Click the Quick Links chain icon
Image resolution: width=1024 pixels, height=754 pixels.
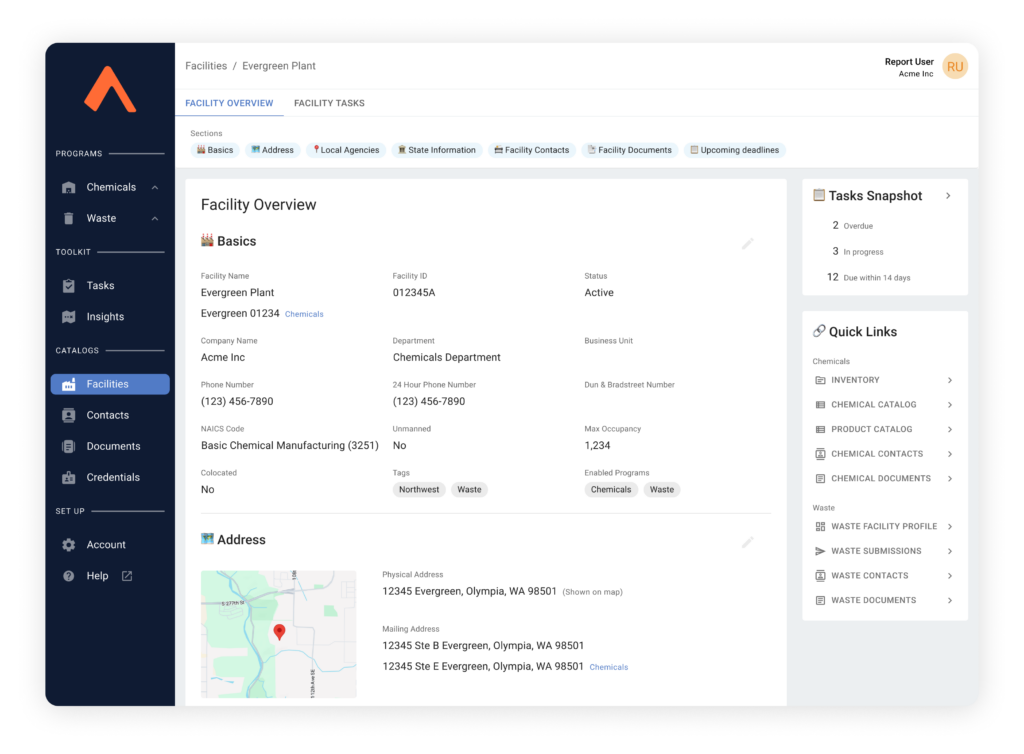pyautogui.click(x=819, y=331)
